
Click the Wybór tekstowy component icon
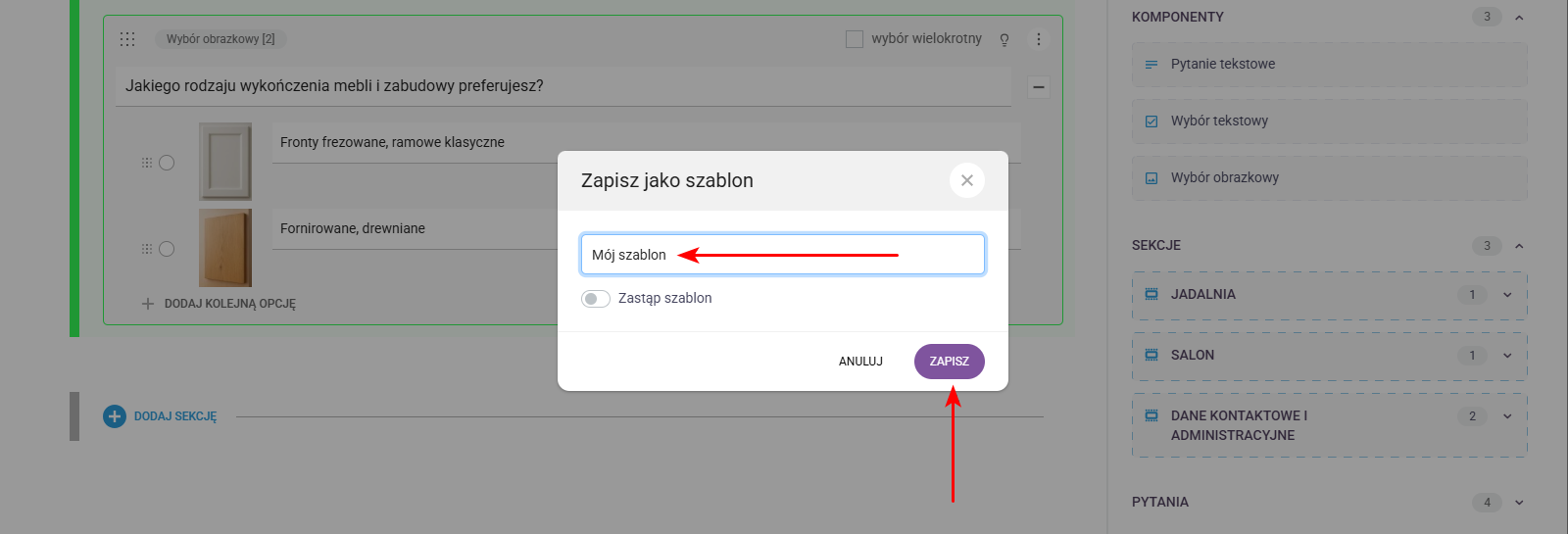pos(1151,121)
